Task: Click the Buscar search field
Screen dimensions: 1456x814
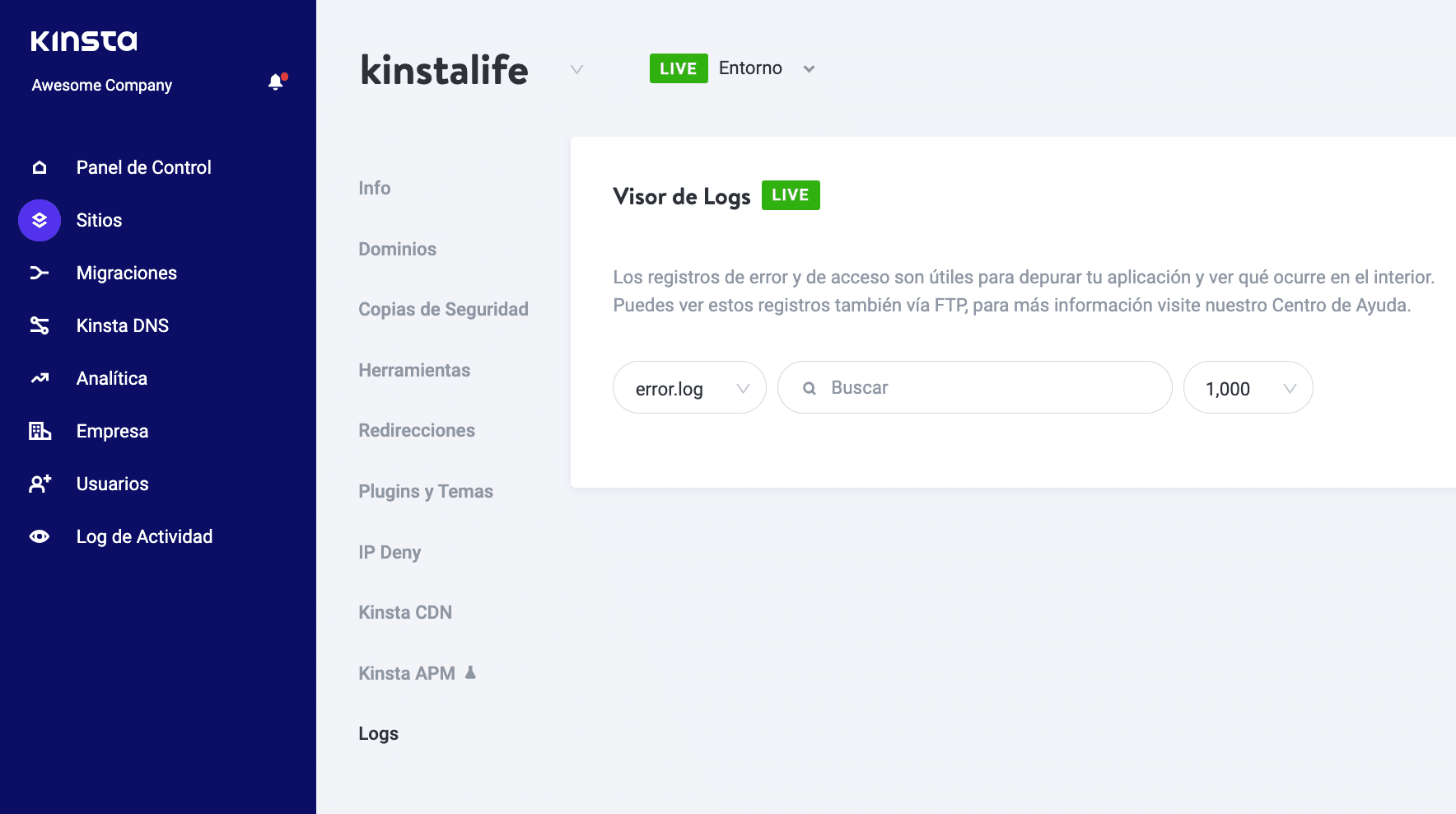Action: (x=988, y=388)
